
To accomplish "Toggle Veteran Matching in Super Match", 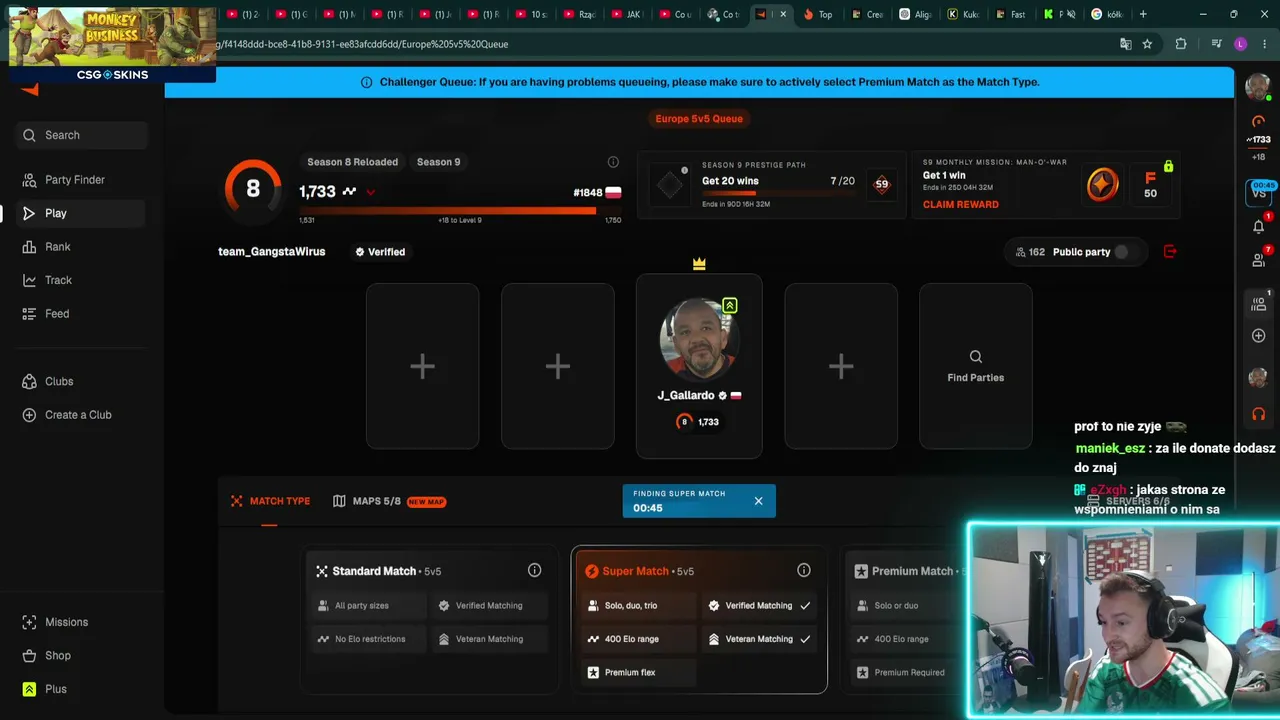I will coord(759,639).
